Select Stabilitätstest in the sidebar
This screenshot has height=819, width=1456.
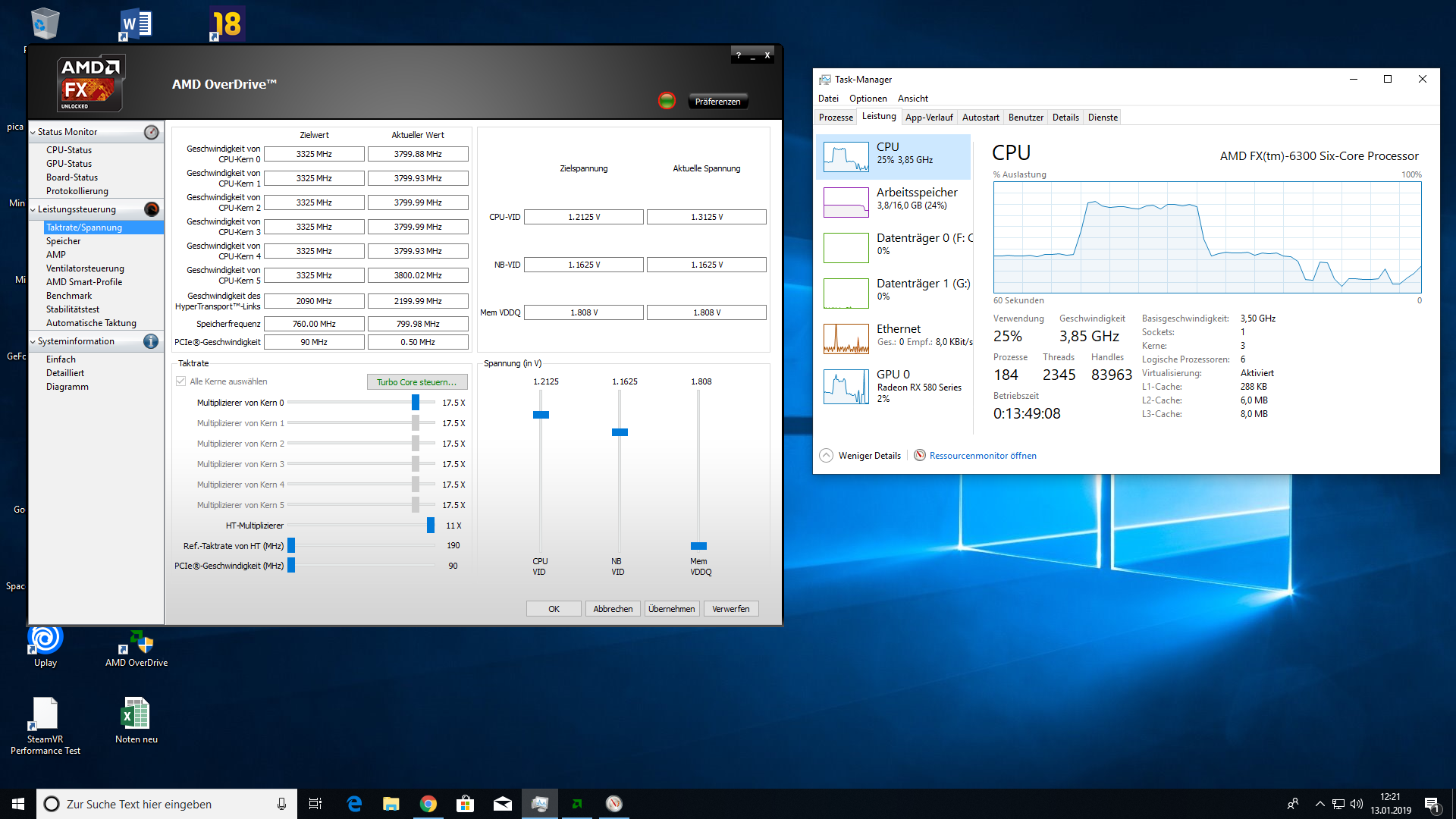click(x=73, y=309)
